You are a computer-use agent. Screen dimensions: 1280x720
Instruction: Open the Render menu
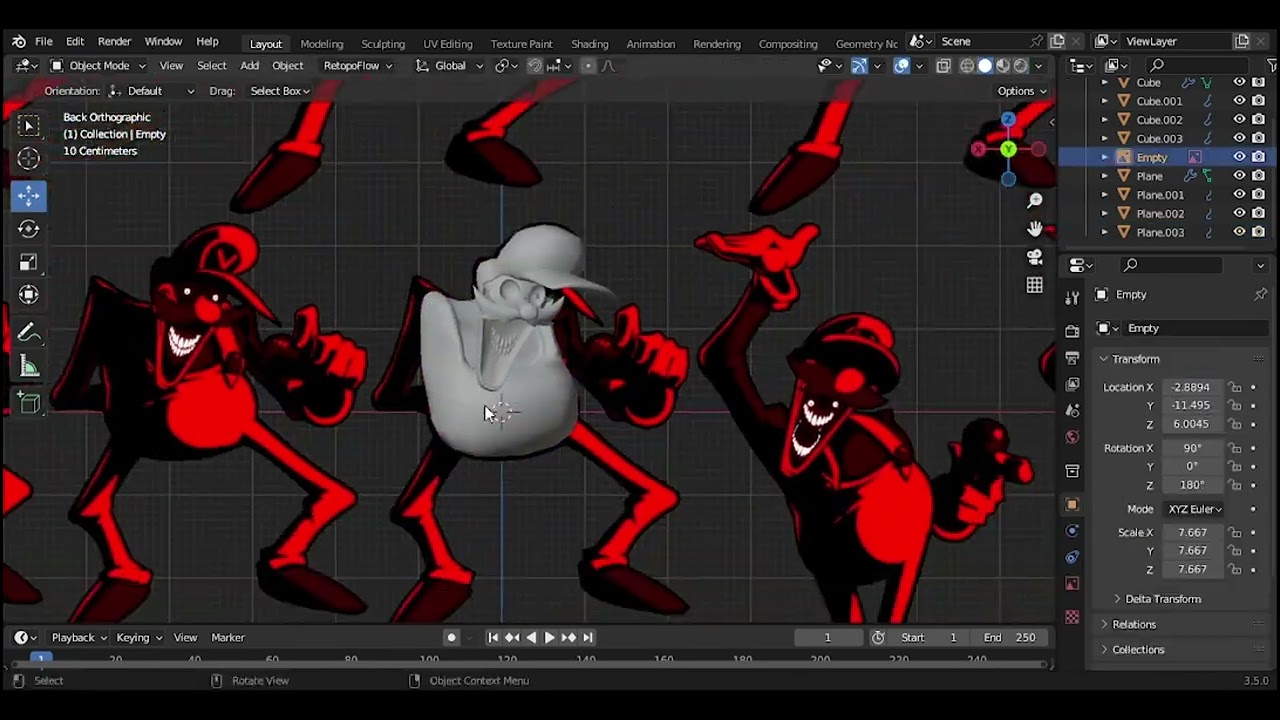click(114, 42)
